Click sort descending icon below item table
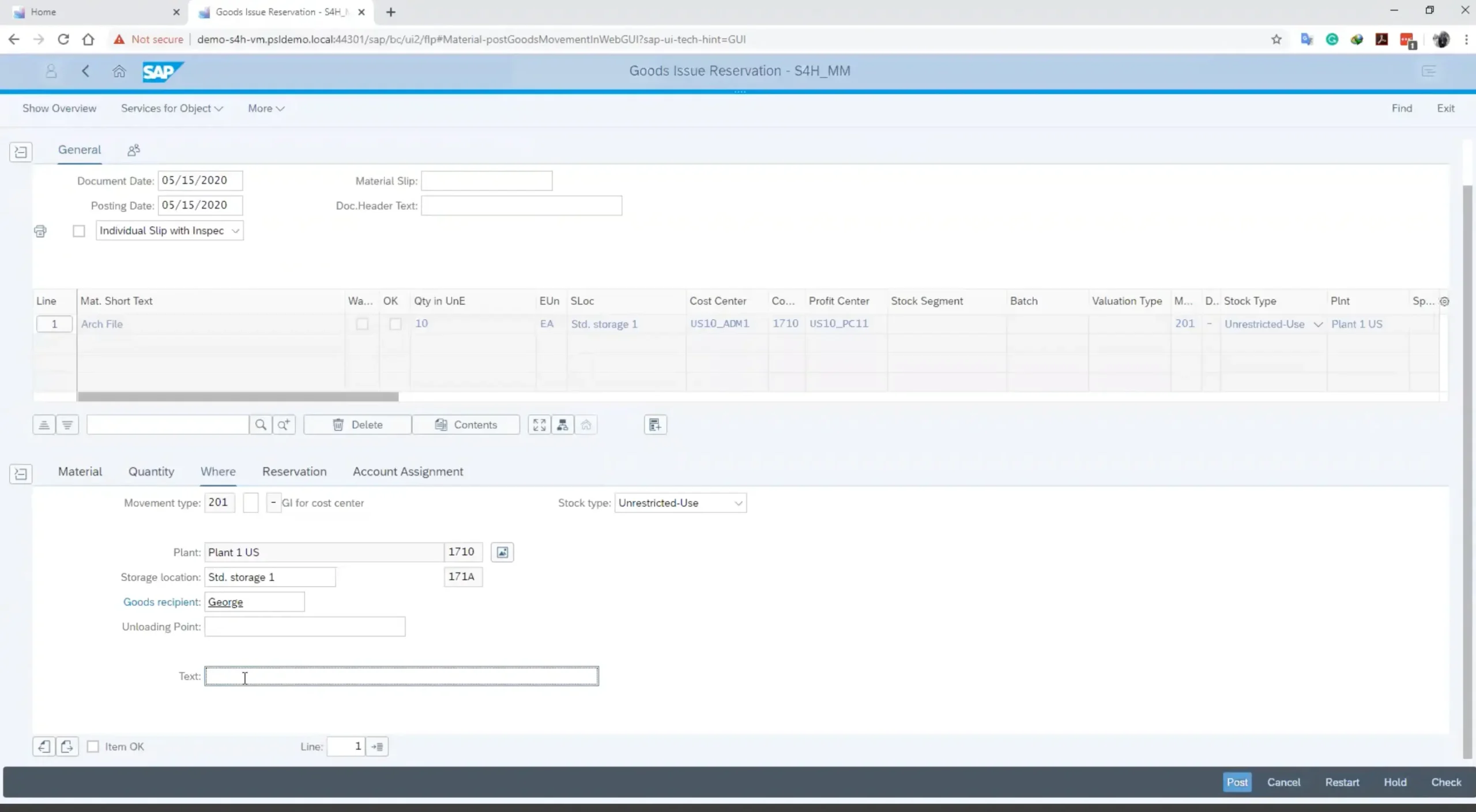1476x812 pixels. [67, 425]
